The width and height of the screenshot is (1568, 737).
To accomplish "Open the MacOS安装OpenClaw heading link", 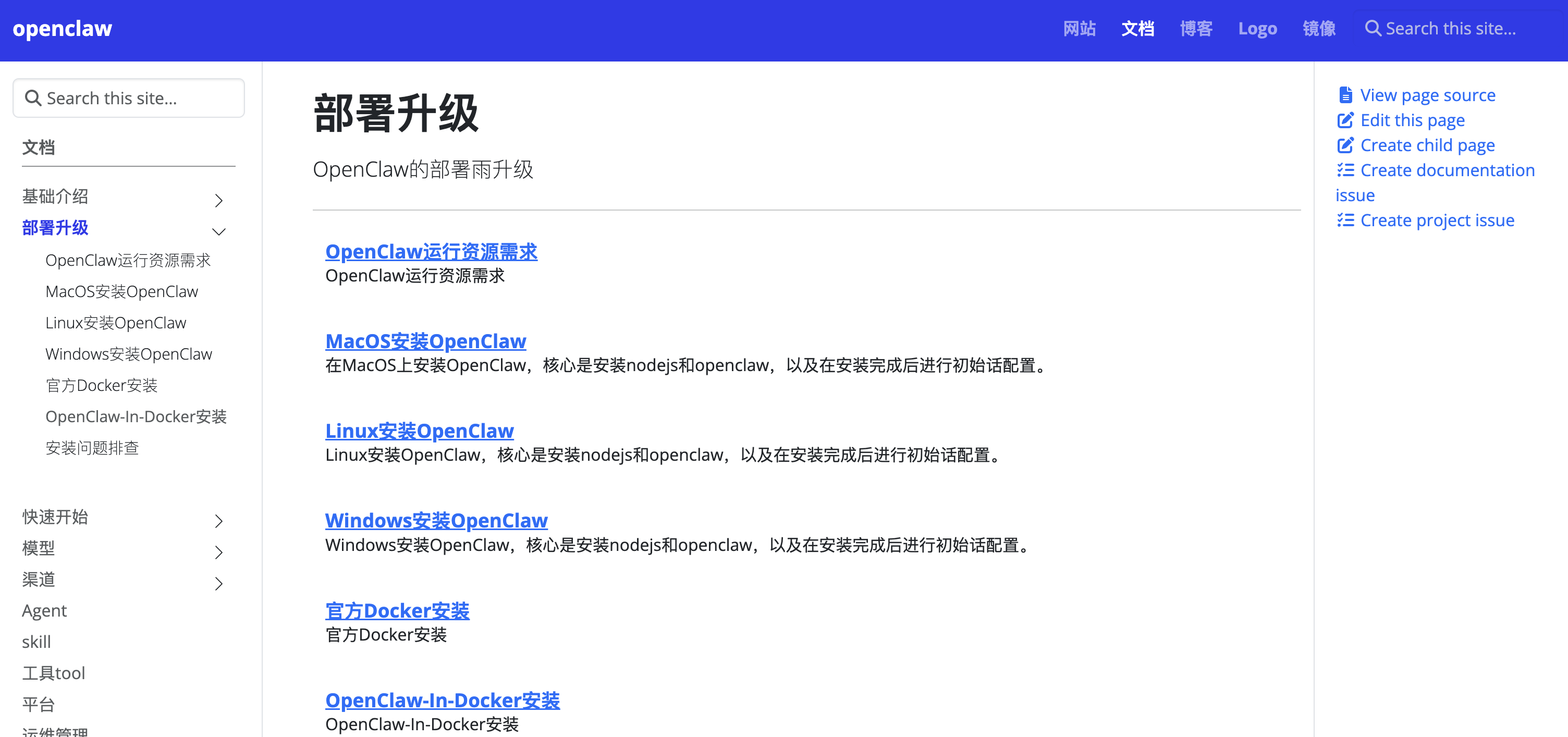I will pos(425,341).
